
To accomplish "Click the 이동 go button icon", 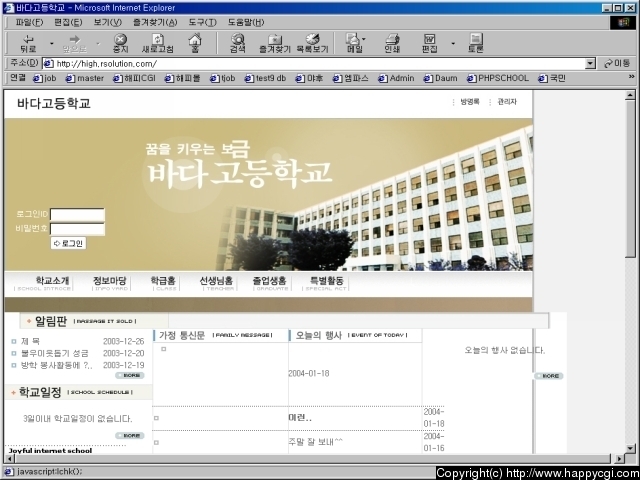I will pyautogui.click(x=617, y=63).
